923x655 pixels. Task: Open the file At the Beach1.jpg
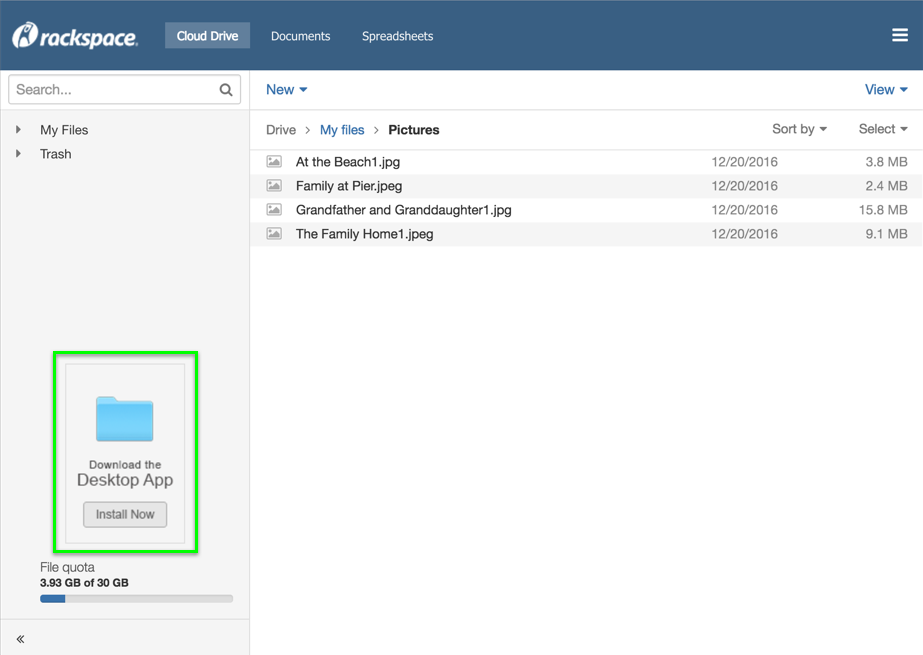(348, 162)
